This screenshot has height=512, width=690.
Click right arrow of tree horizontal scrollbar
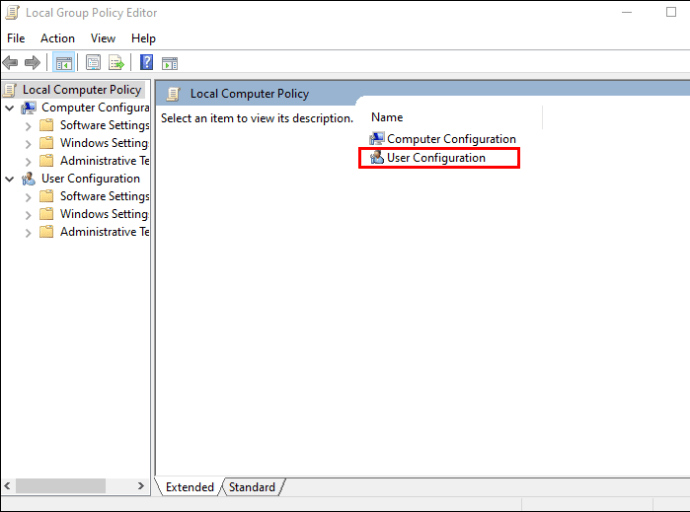click(141, 486)
